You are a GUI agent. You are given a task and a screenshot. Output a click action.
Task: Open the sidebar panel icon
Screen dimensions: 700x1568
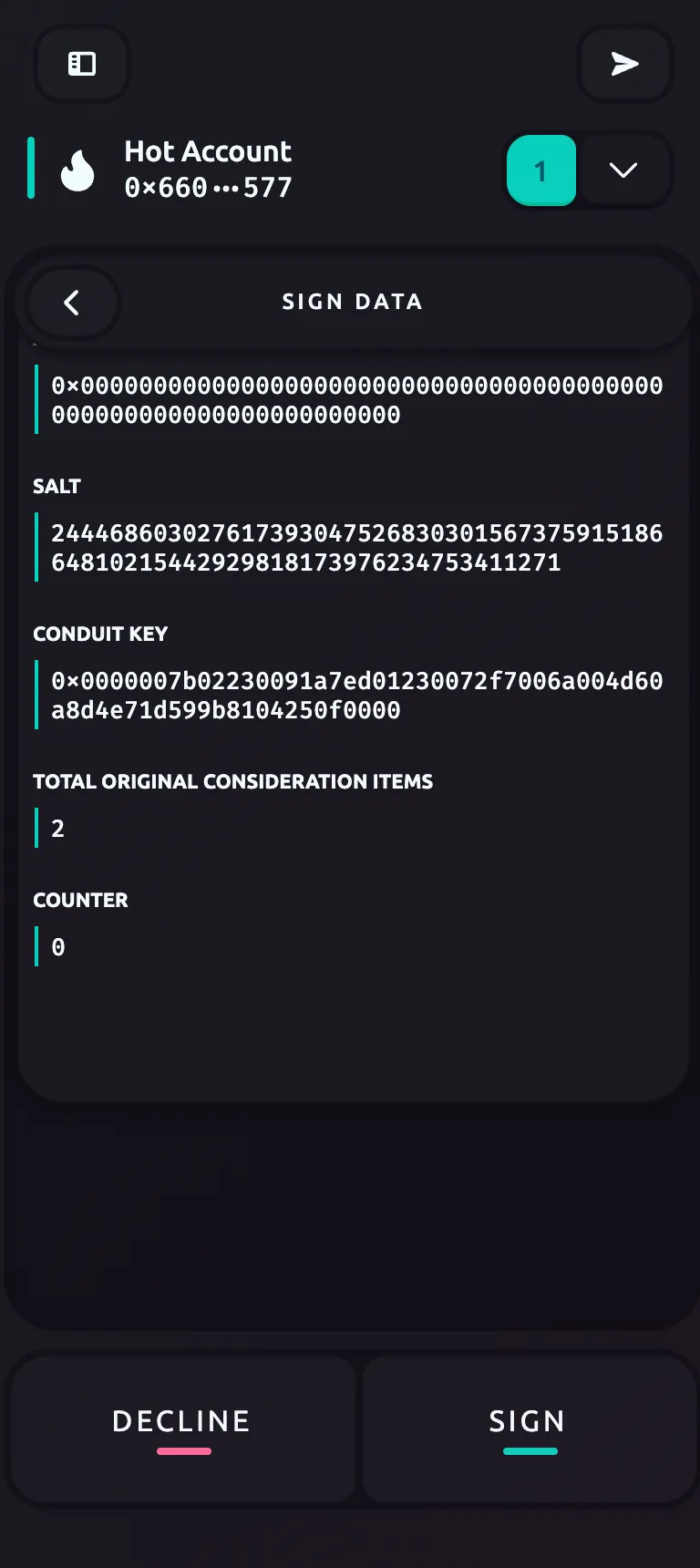pos(82,64)
